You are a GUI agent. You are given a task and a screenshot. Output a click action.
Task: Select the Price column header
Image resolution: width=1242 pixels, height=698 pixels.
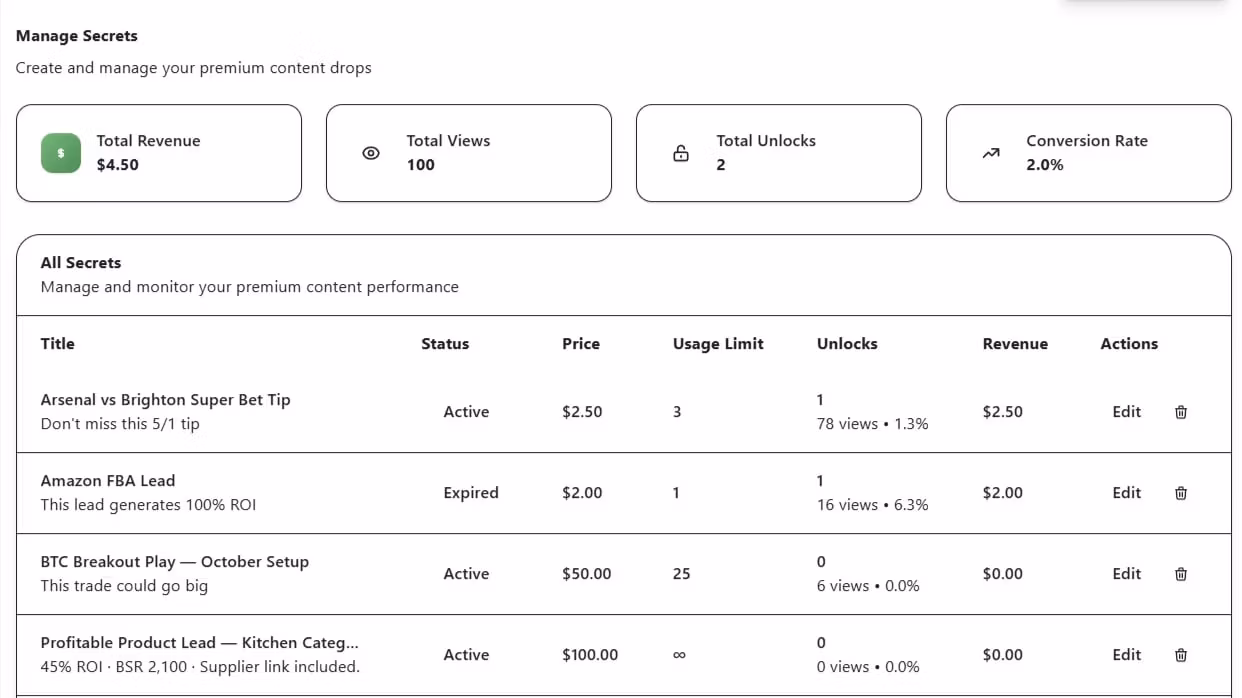[x=581, y=344]
